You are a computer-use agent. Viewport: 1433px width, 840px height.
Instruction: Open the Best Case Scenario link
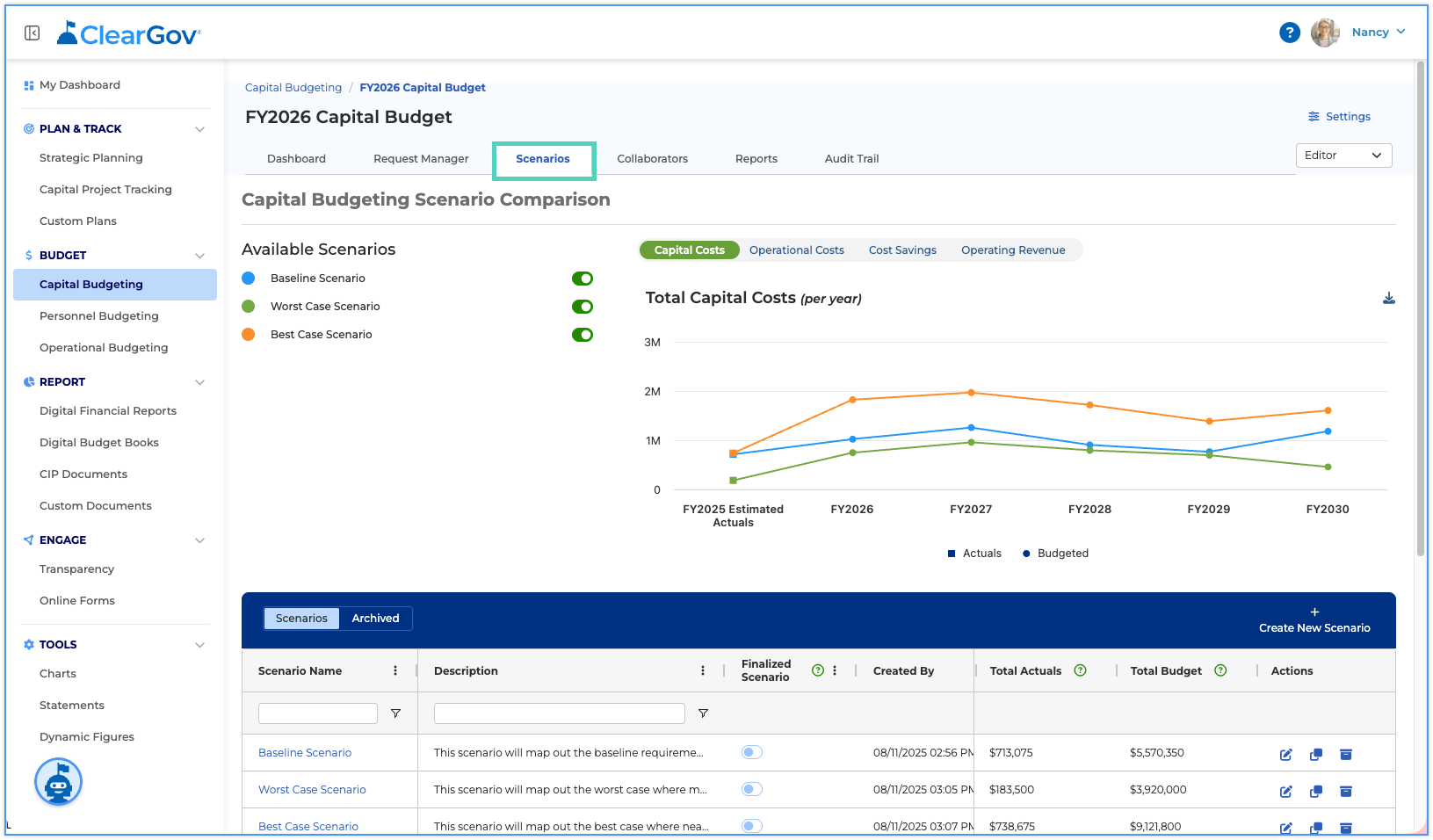[x=308, y=826]
